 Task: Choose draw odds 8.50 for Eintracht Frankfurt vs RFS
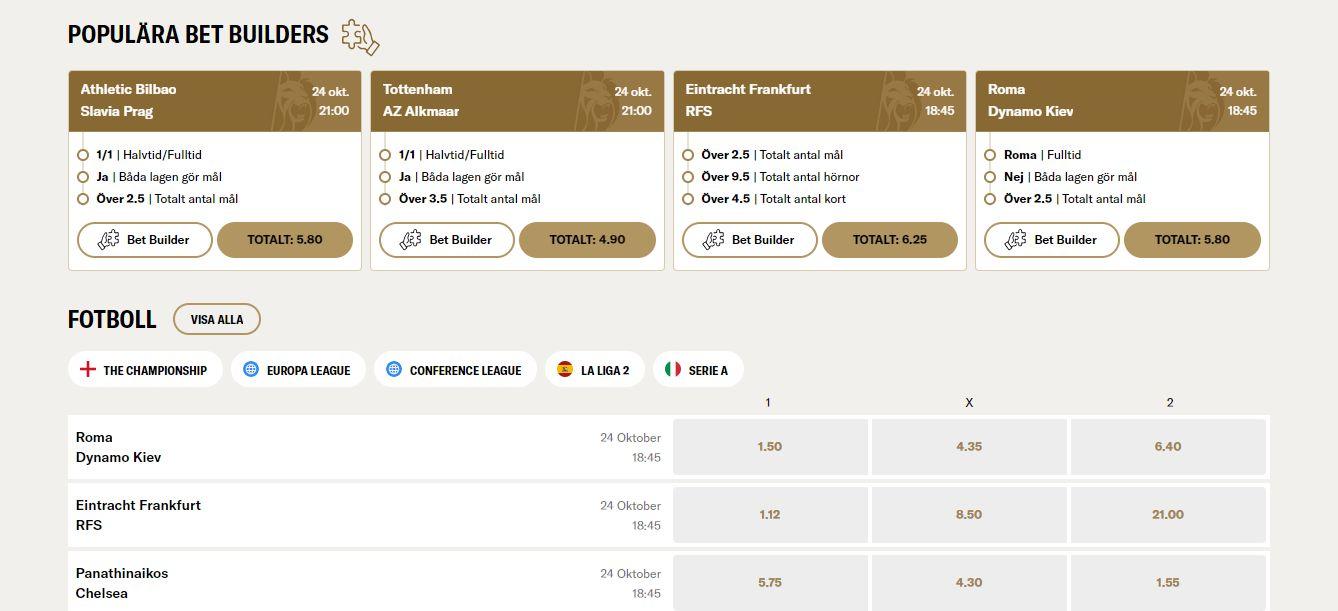[x=968, y=515]
